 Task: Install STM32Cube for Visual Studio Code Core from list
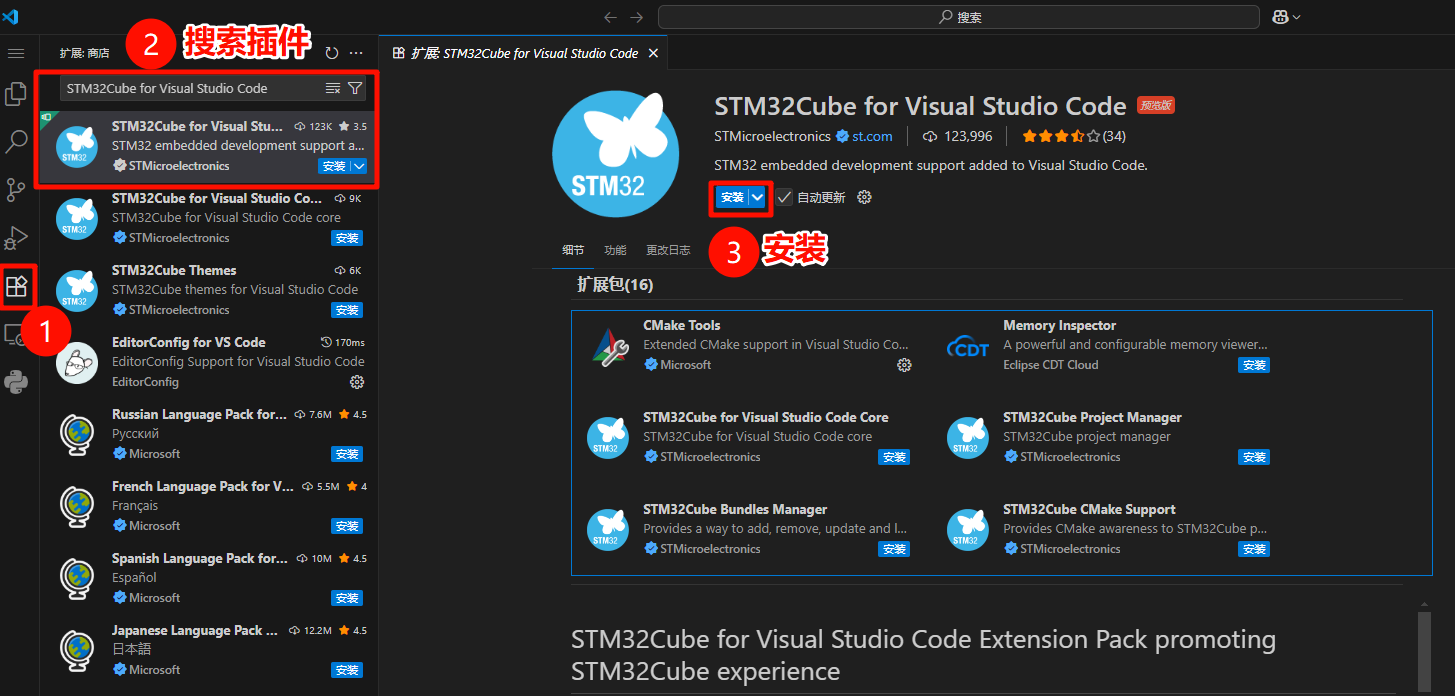347,238
